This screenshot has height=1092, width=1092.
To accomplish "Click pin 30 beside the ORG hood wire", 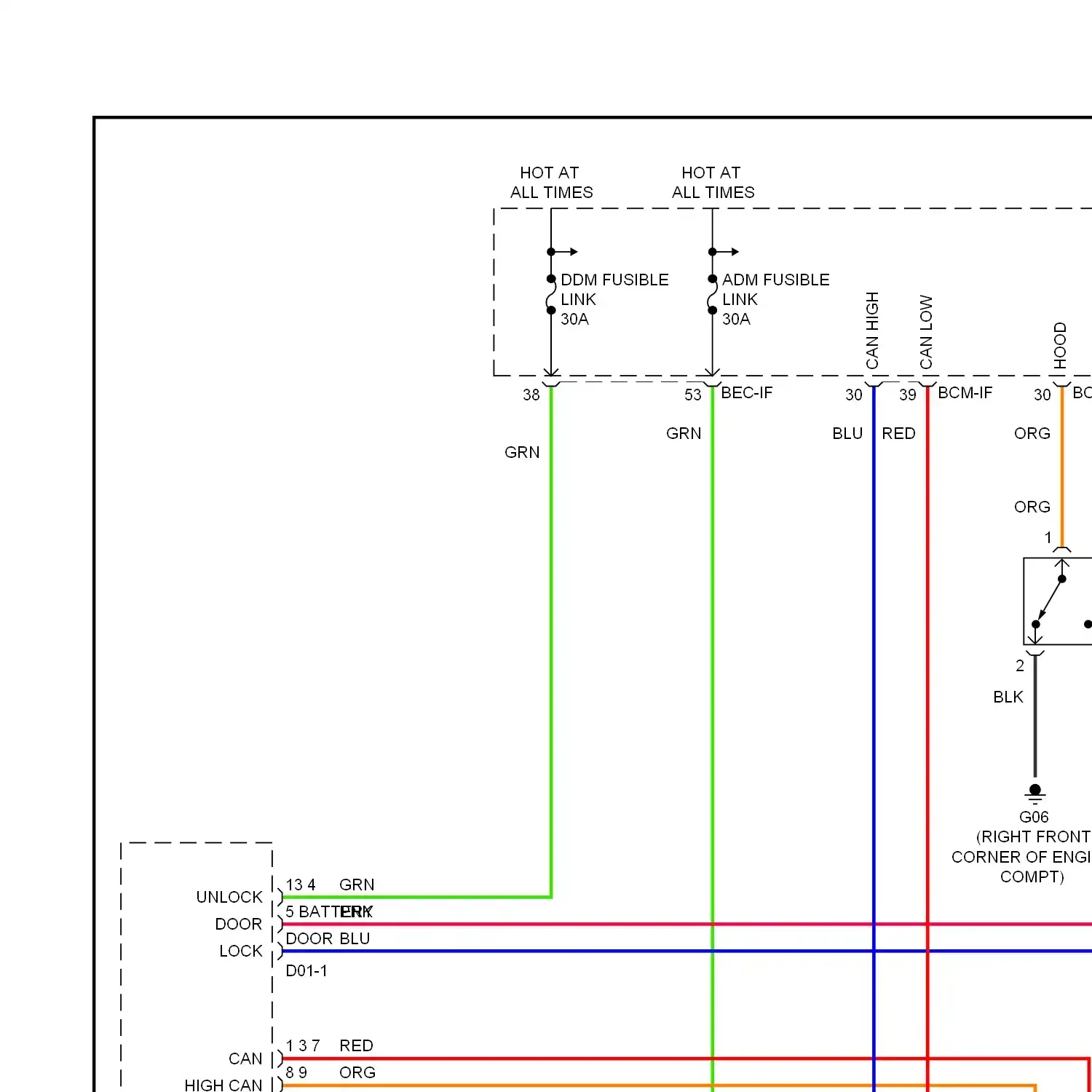I will click(1042, 395).
